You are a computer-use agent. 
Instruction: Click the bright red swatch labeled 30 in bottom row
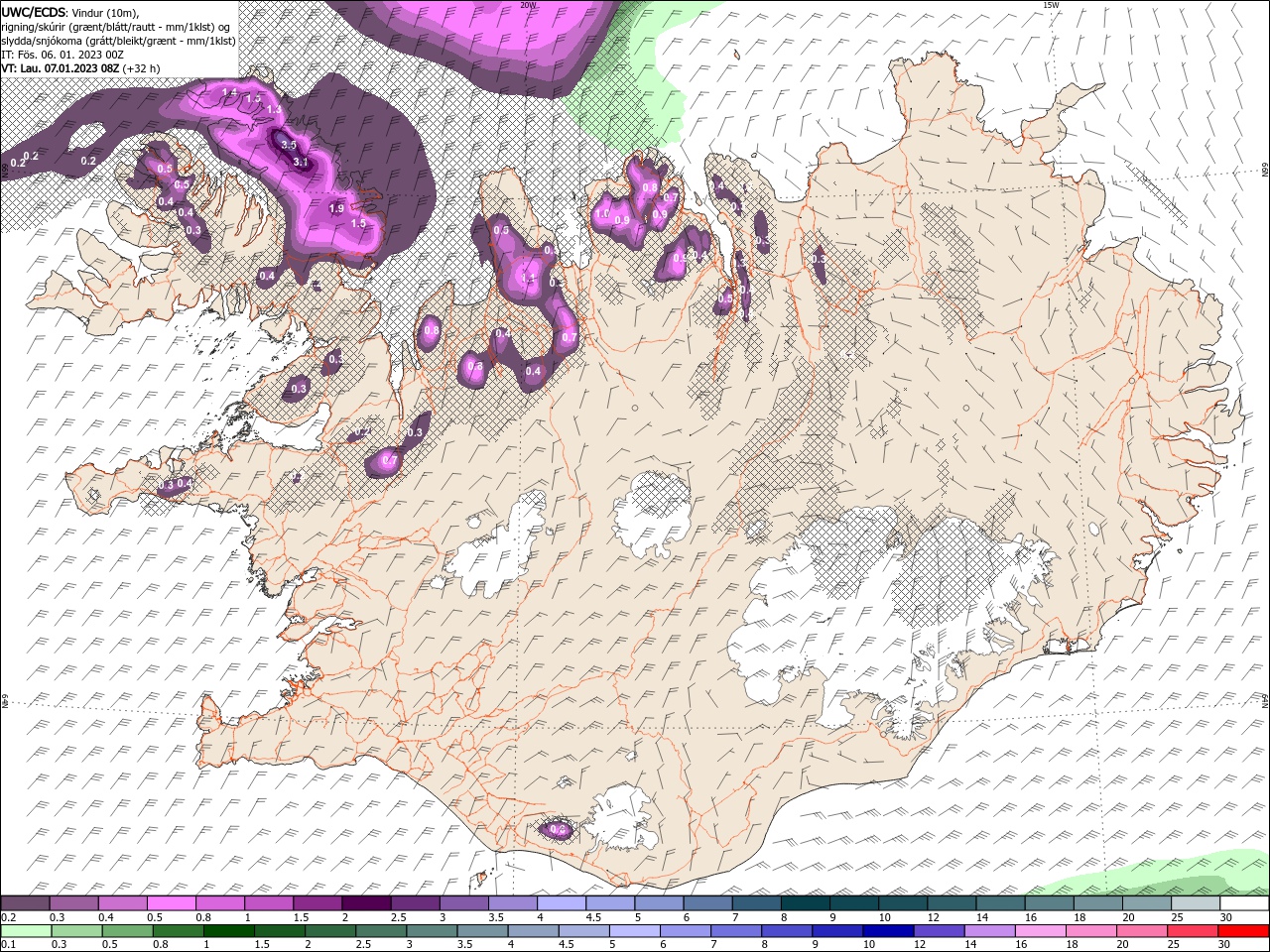pos(1244,930)
